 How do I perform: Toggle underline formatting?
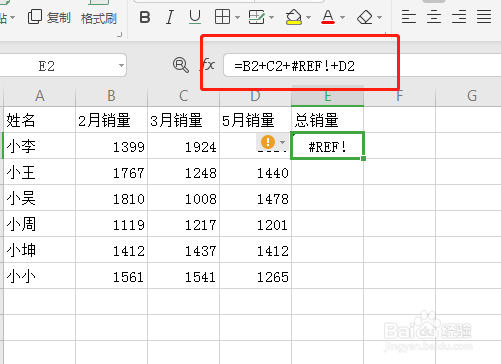point(195,17)
